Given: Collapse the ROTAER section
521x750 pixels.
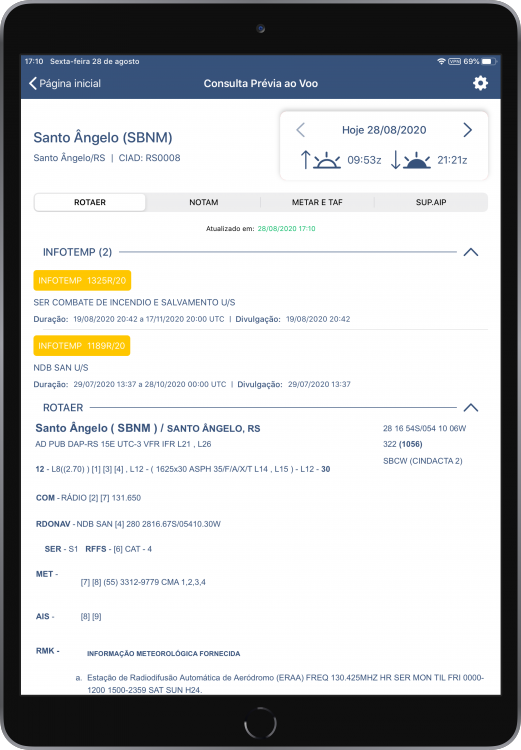Looking at the screenshot, I should pos(471,408).
